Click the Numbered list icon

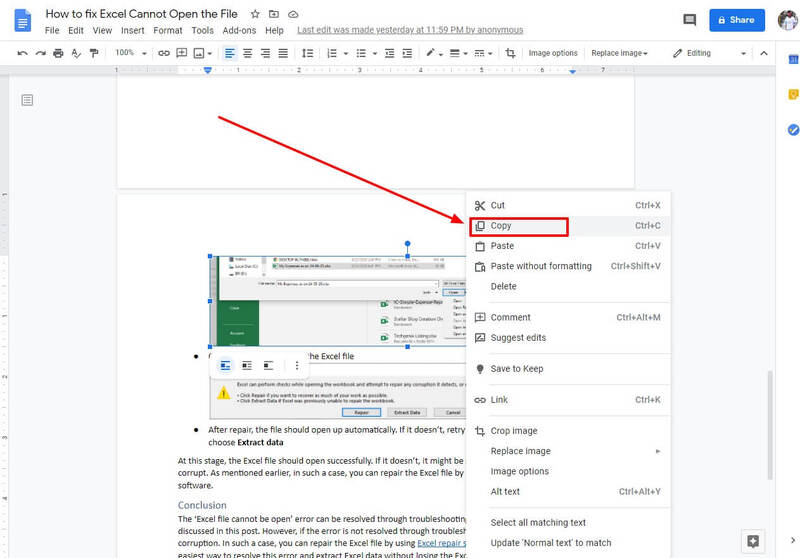(x=332, y=53)
